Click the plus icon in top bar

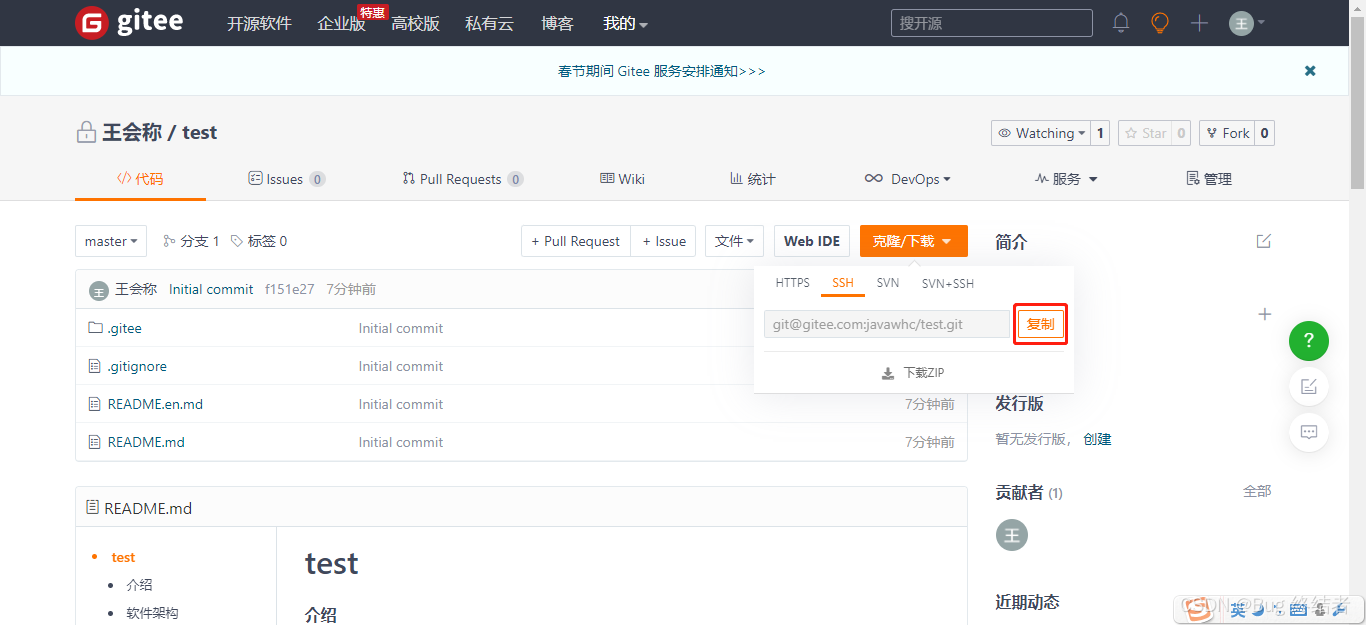[x=1200, y=23]
